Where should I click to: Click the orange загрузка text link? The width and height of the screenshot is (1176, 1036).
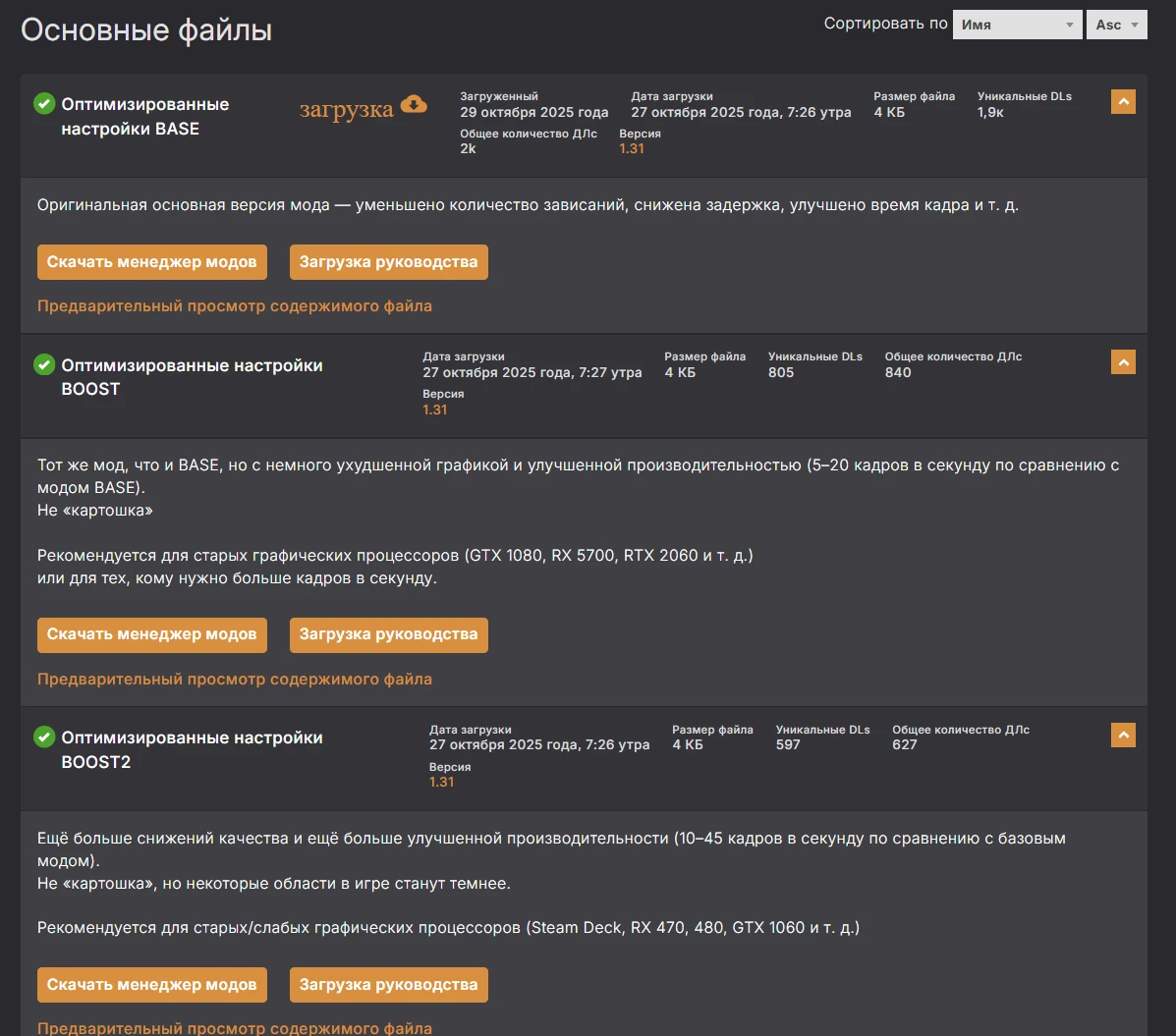[346, 109]
